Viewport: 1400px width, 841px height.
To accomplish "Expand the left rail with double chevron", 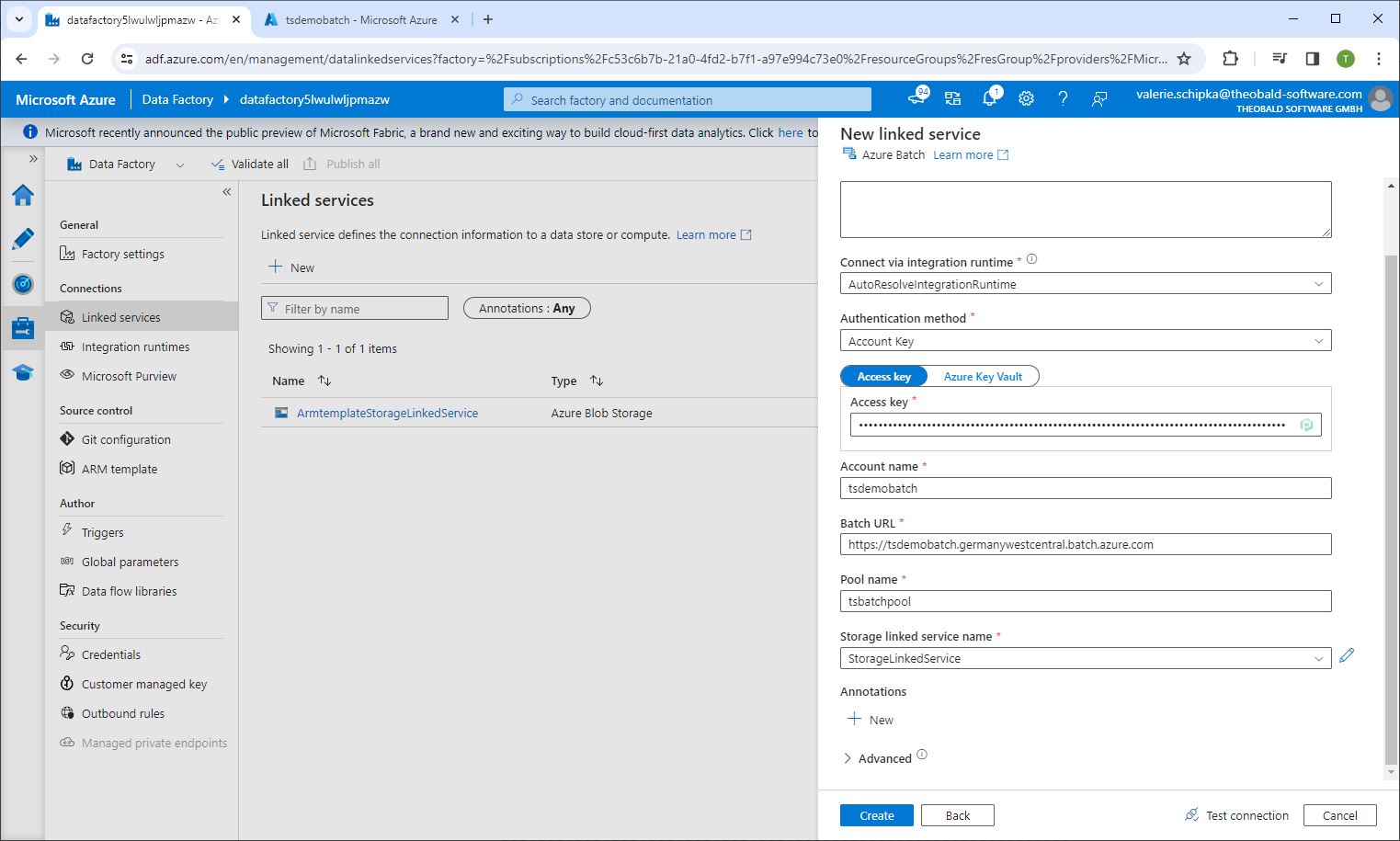I will click(33, 159).
